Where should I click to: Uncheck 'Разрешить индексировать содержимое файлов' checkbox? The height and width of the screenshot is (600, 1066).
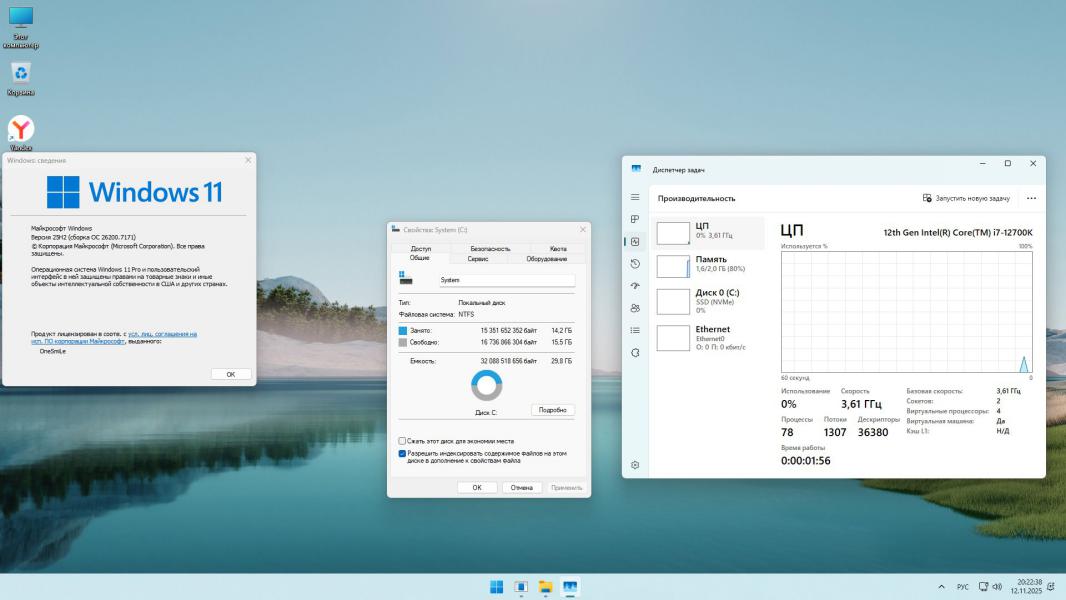point(403,453)
